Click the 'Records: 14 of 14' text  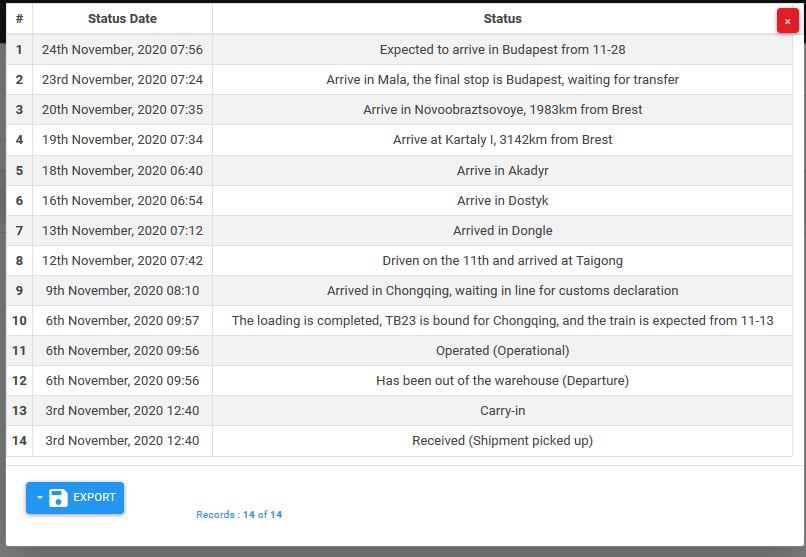[239, 515]
